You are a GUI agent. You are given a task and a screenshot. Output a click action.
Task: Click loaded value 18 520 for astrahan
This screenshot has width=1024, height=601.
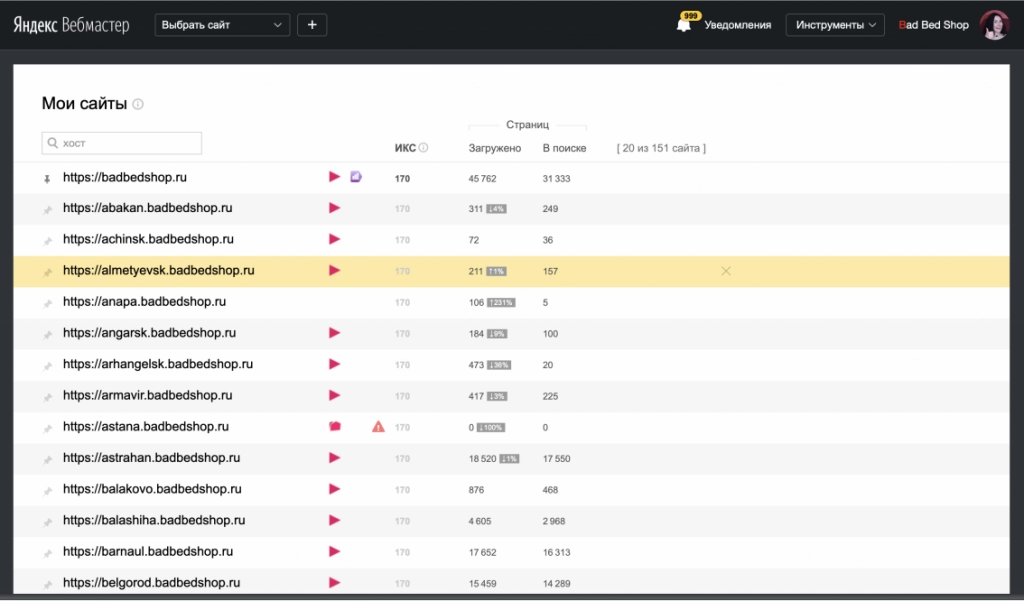482,459
